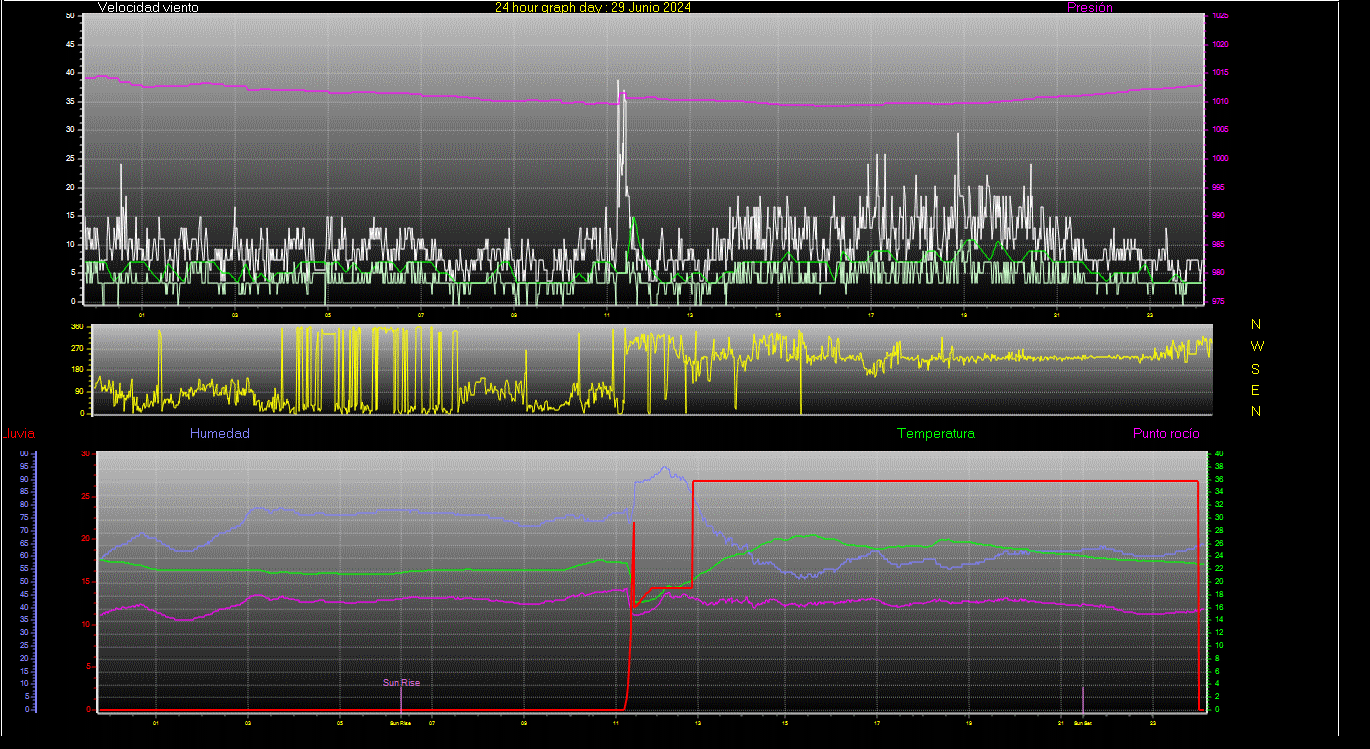Click the 'W' compass letter beside wind direction
Viewport: 1370px width, 749px height.
point(1257,346)
